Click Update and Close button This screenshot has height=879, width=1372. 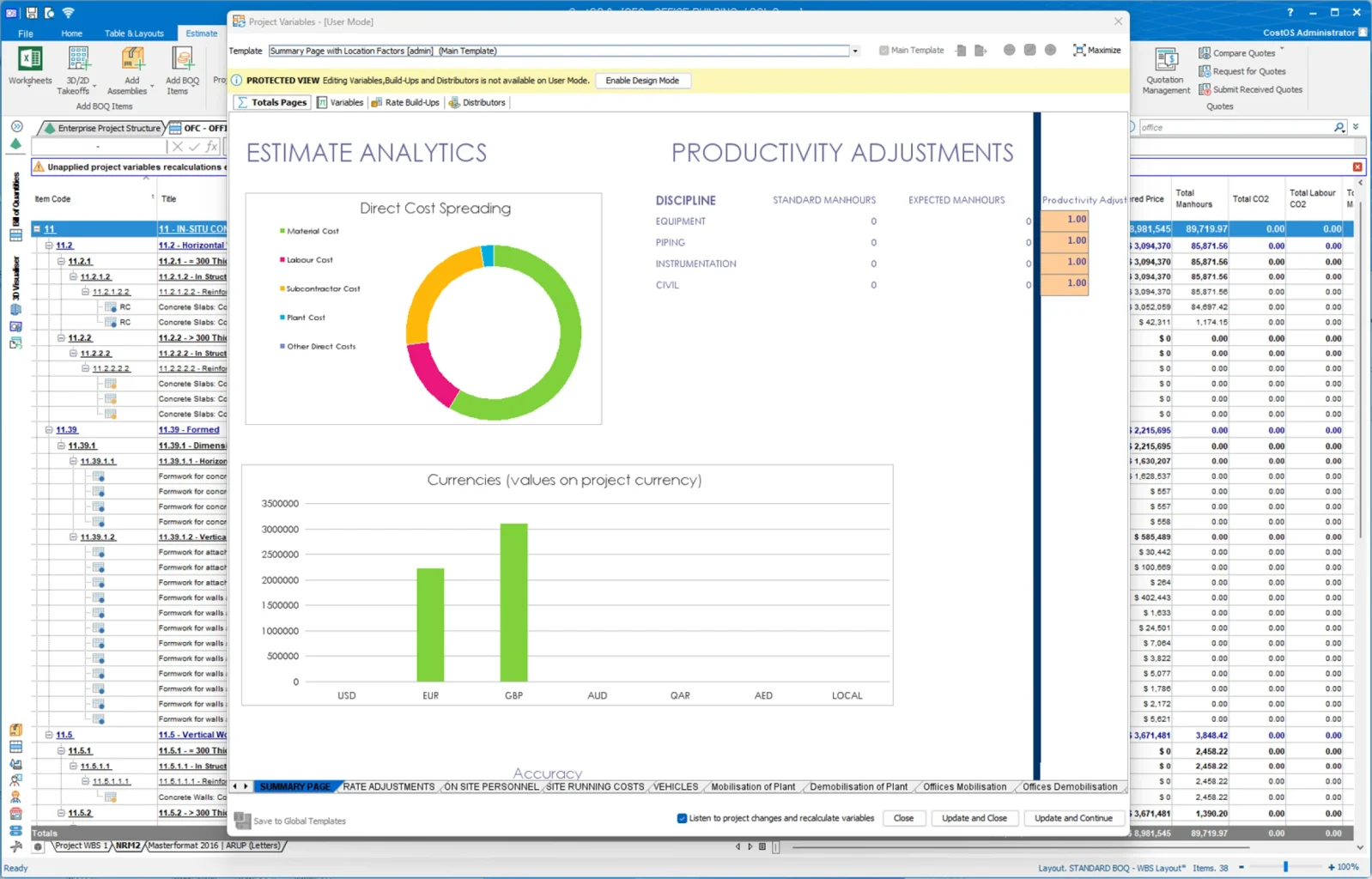pos(974,818)
